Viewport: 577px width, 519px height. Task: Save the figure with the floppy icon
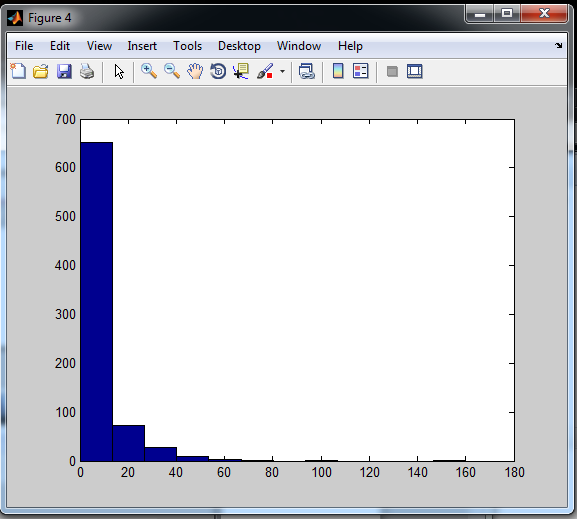(64, 71)
